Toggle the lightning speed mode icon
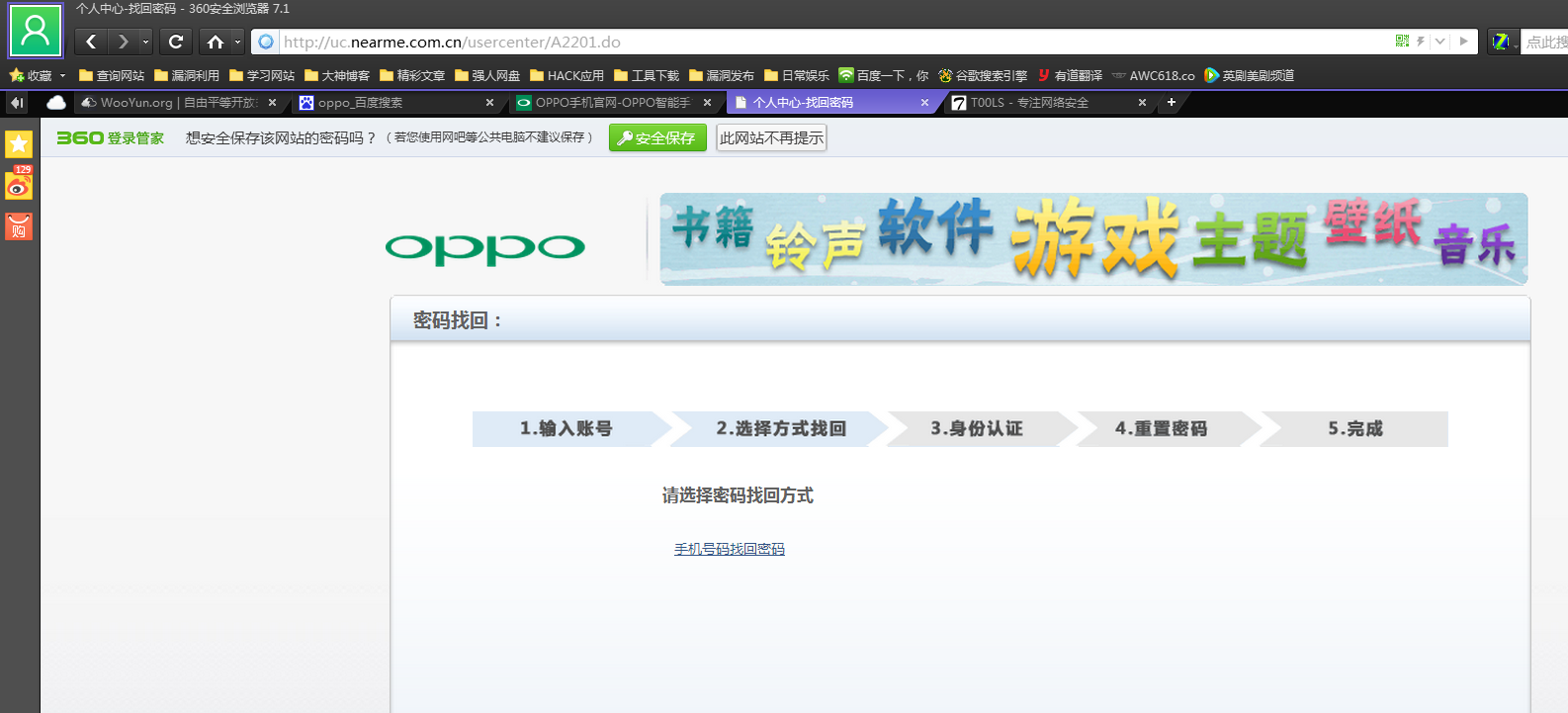1568x713 pixels. coord(1421,42)
